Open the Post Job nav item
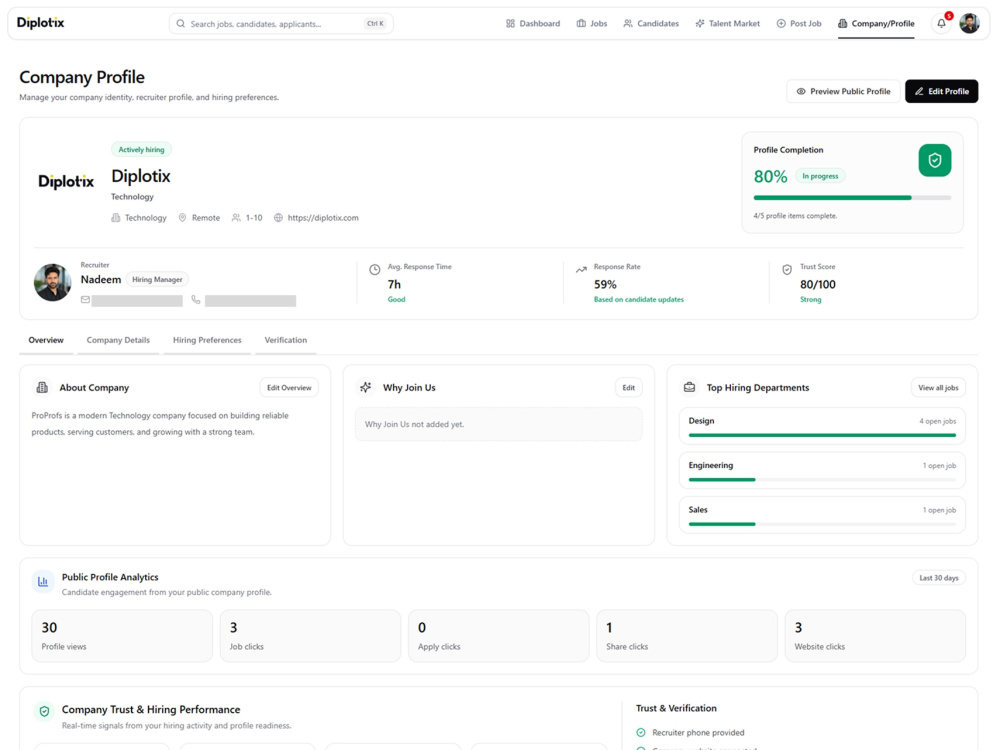This screenshot has width=1000, height=750. click(799, 24)
